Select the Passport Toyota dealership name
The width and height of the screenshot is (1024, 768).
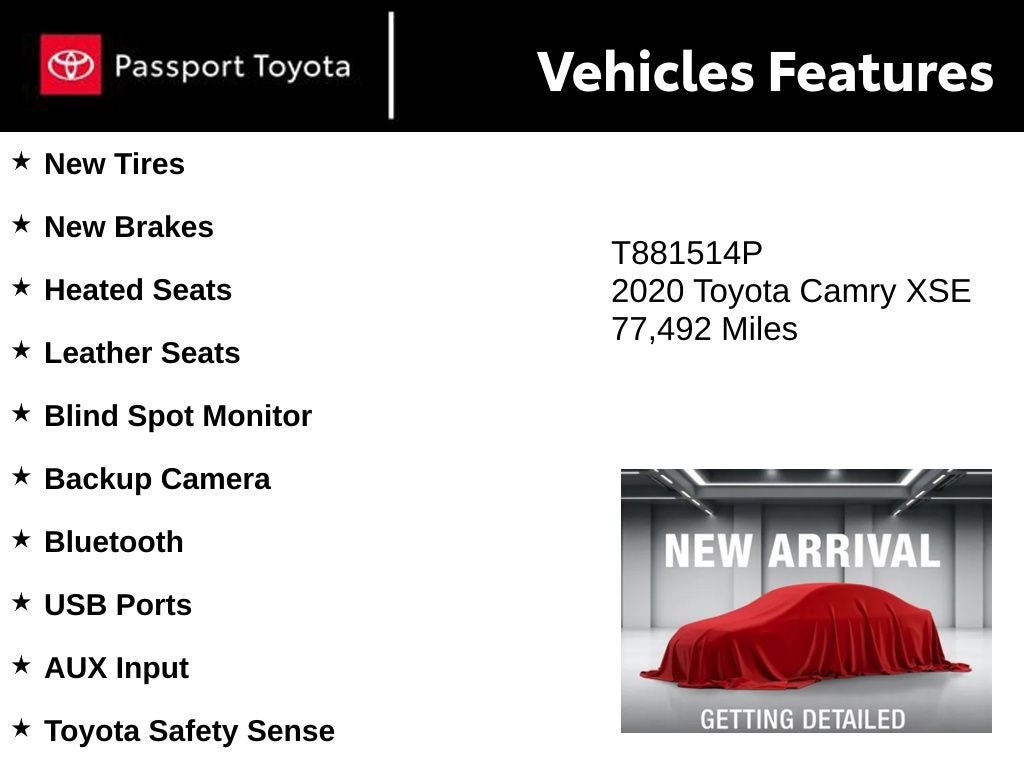pos(232,67)
